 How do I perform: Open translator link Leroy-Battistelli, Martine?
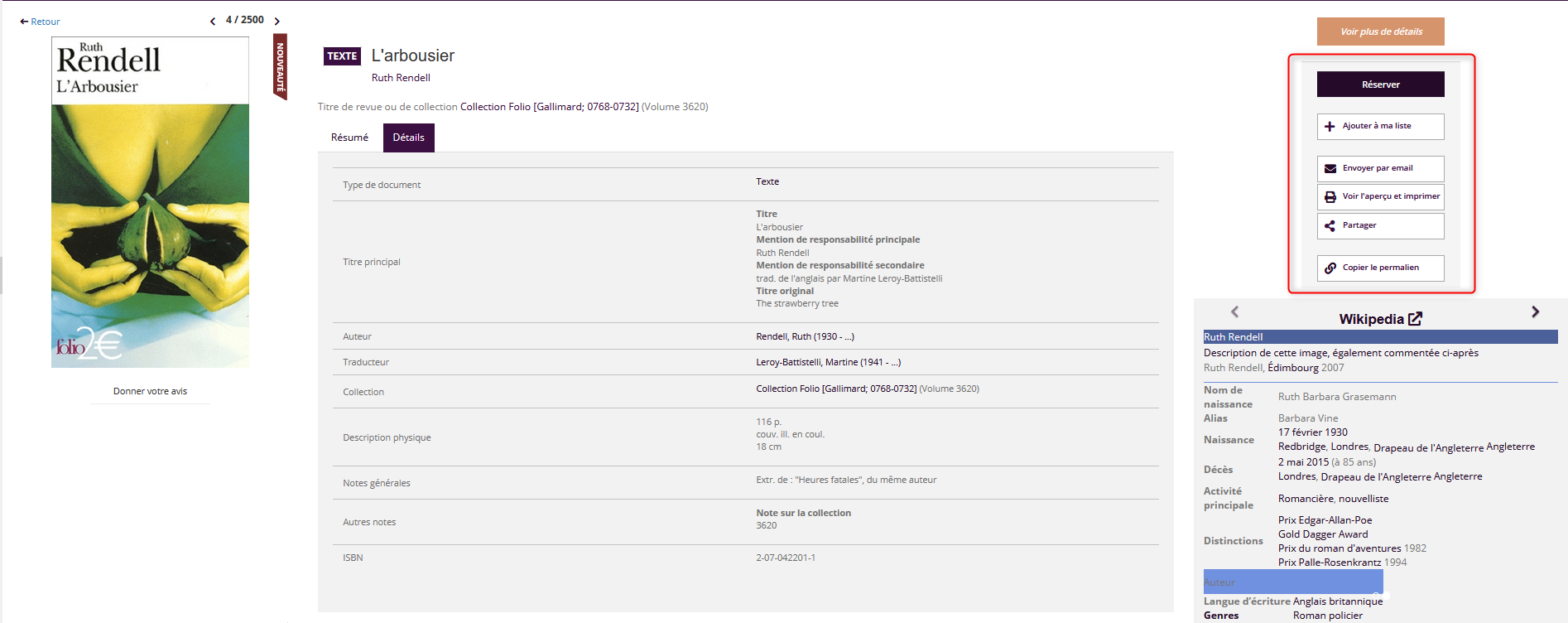828,362
